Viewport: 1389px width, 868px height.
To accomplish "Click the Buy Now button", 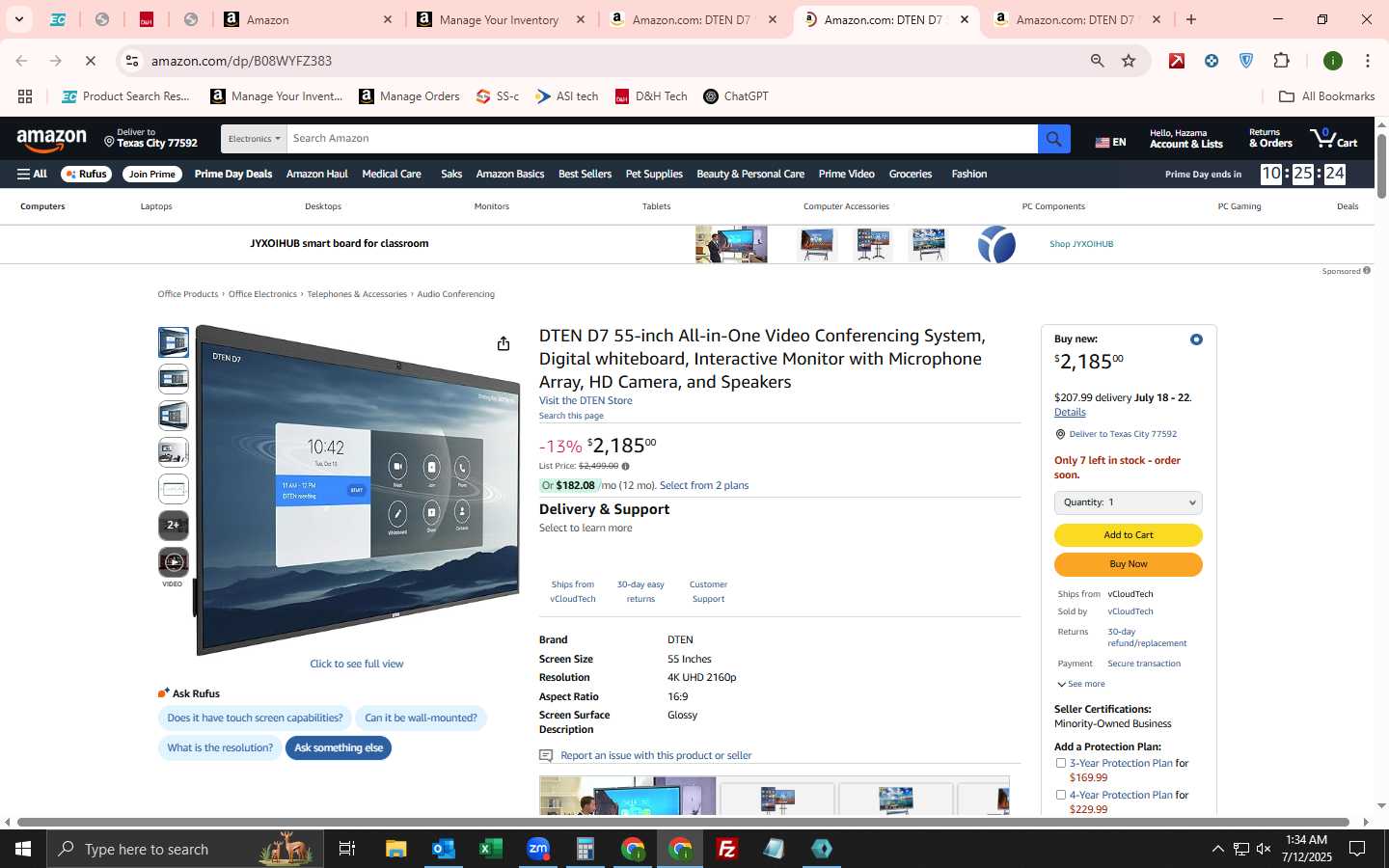I will click(x=1129, y=564).
